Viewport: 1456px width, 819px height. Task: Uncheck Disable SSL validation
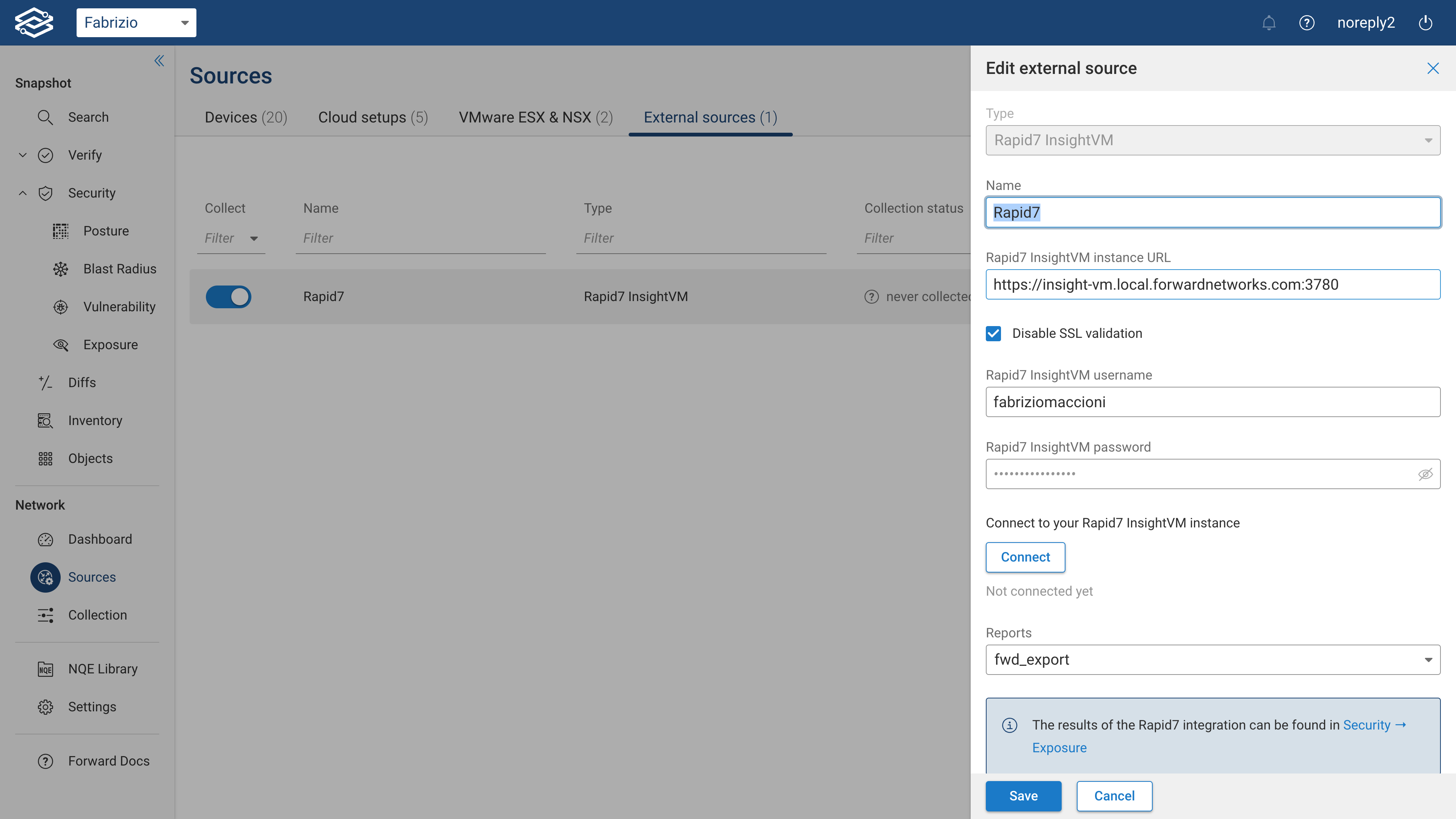click(x=994, y=334)
